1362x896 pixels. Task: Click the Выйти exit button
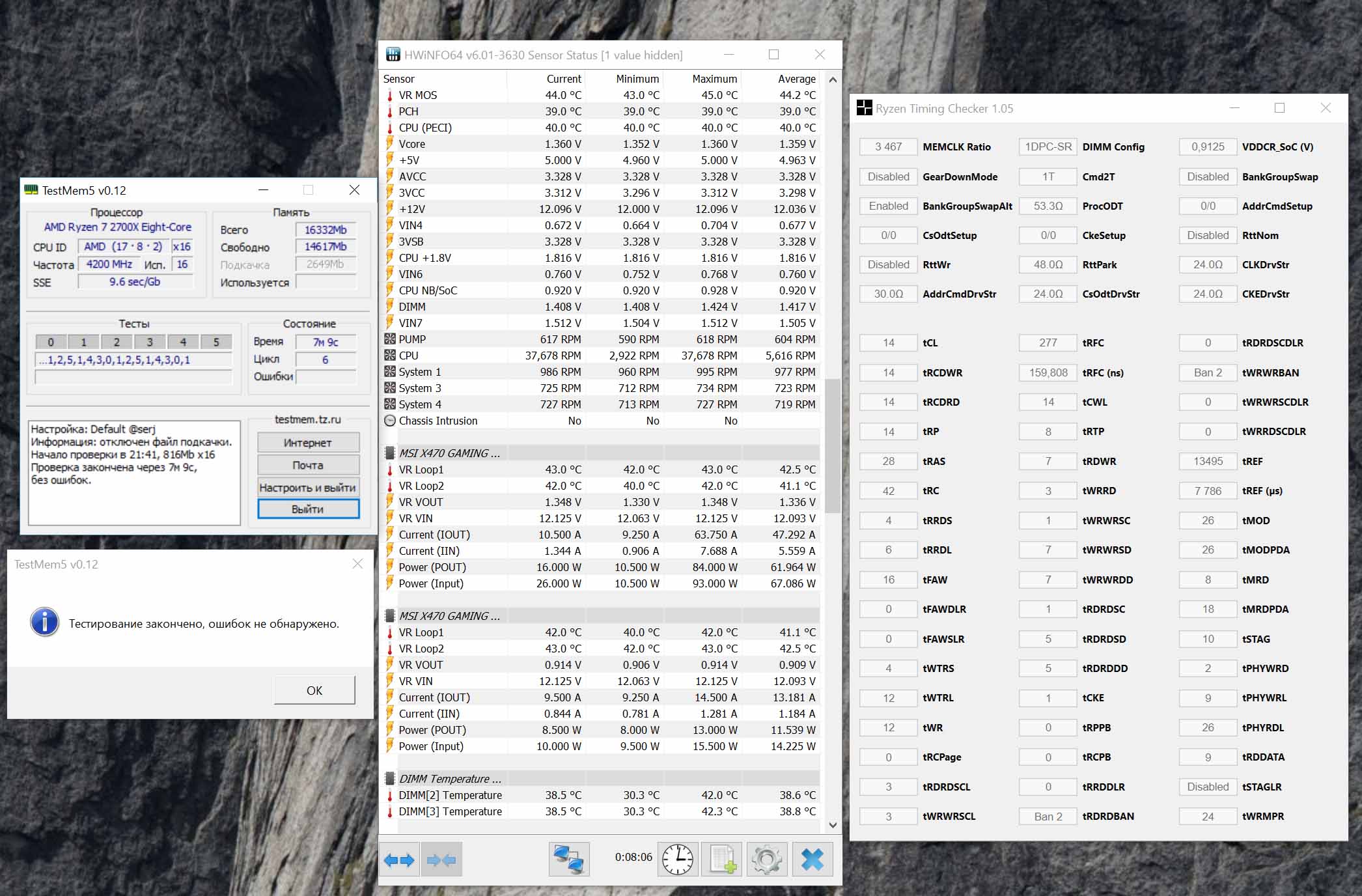pos(308,509)
